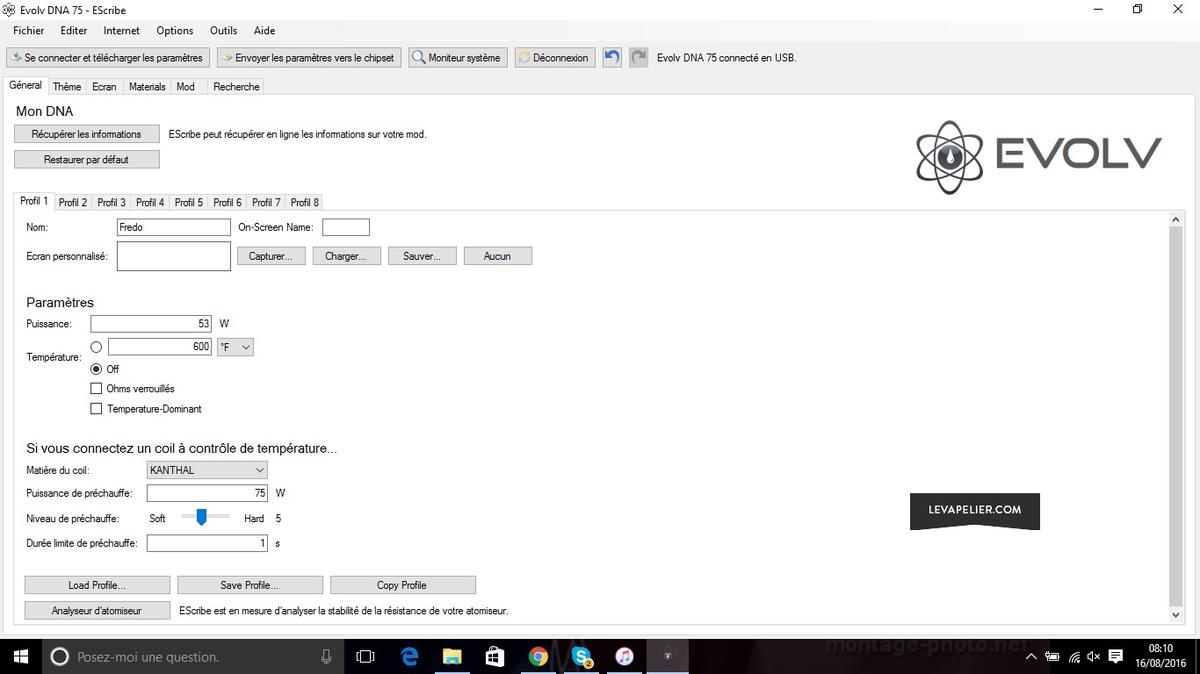Switch to the Materials tab
Viewport: 1200px width, 674px height.
point(147,87)
